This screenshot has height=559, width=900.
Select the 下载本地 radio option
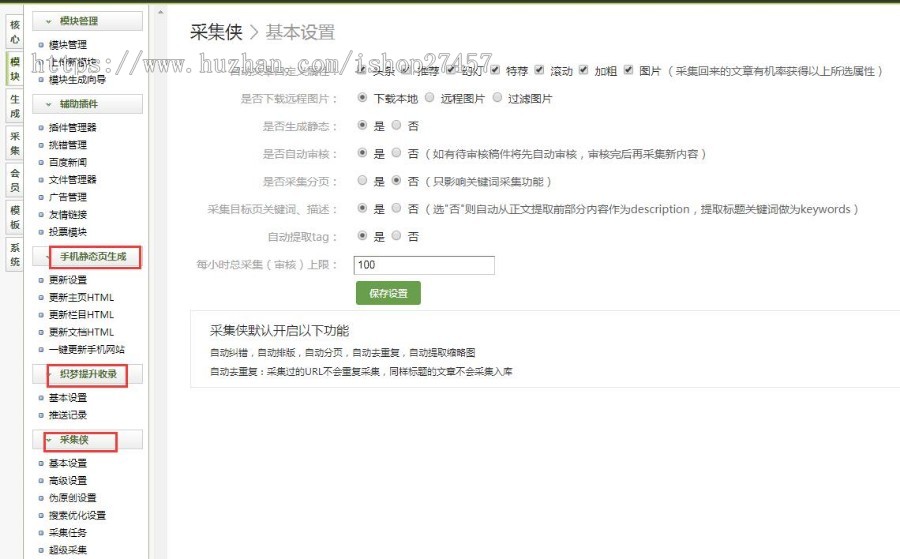click(x=362, y=98)
